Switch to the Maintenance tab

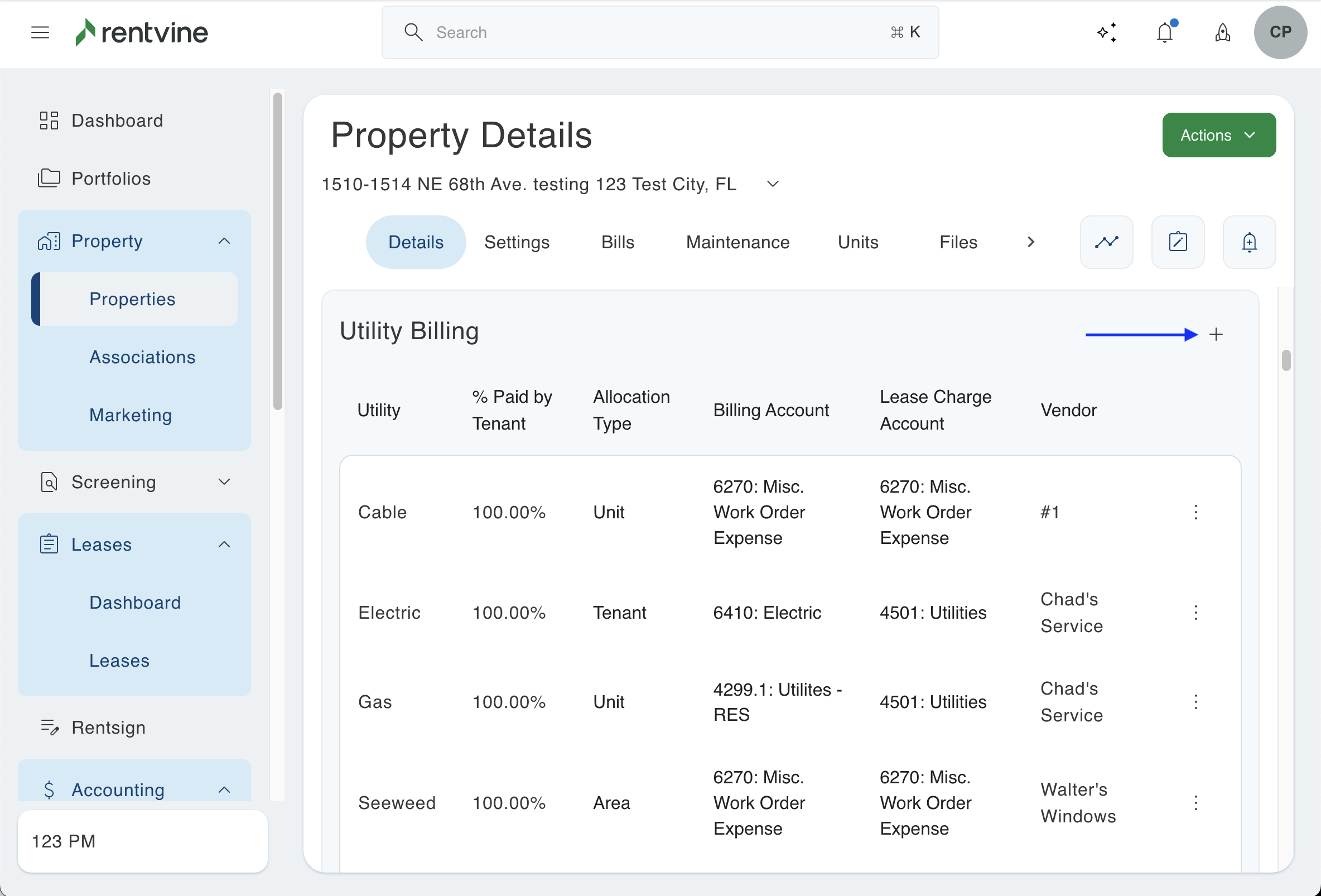point(737,242)
